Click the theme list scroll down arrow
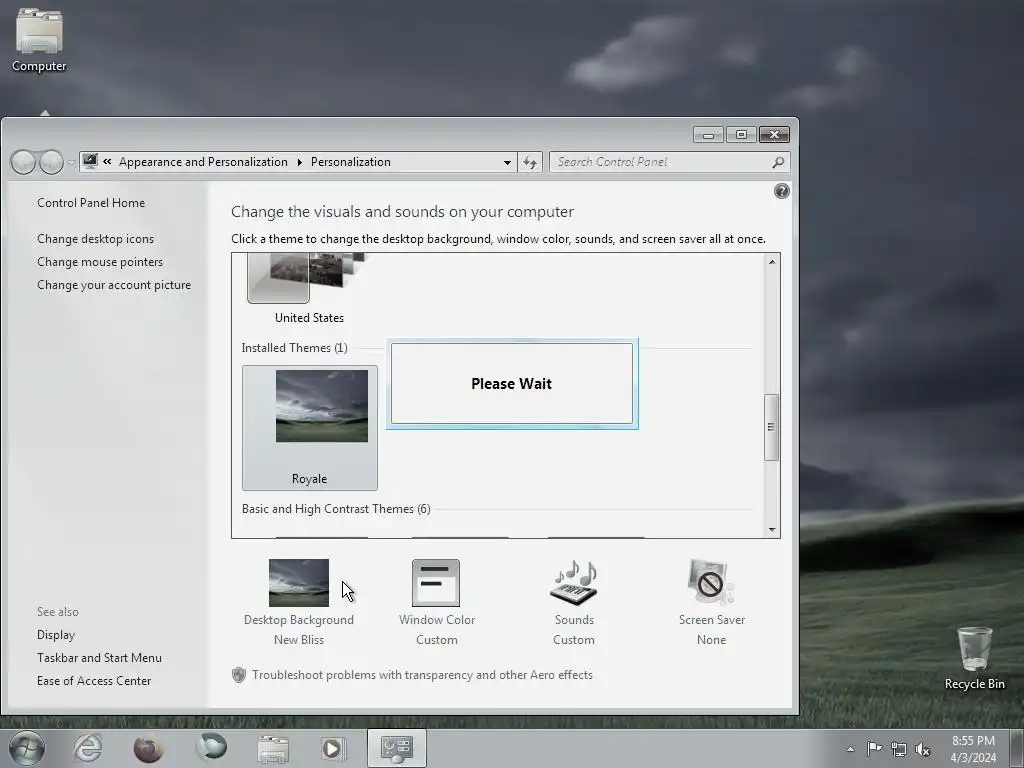The image size is (1024, 768). [x=772, y=530]
